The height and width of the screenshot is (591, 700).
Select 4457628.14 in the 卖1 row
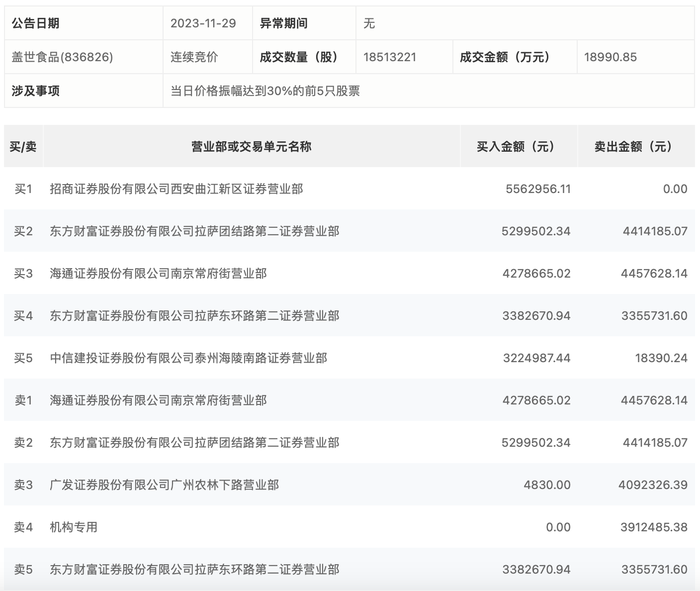654,400
